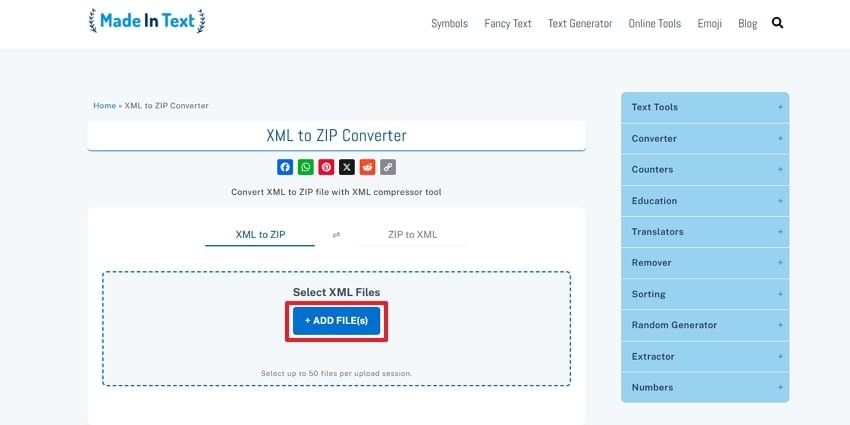Open the Text Generator menu

tap(580, 23)
